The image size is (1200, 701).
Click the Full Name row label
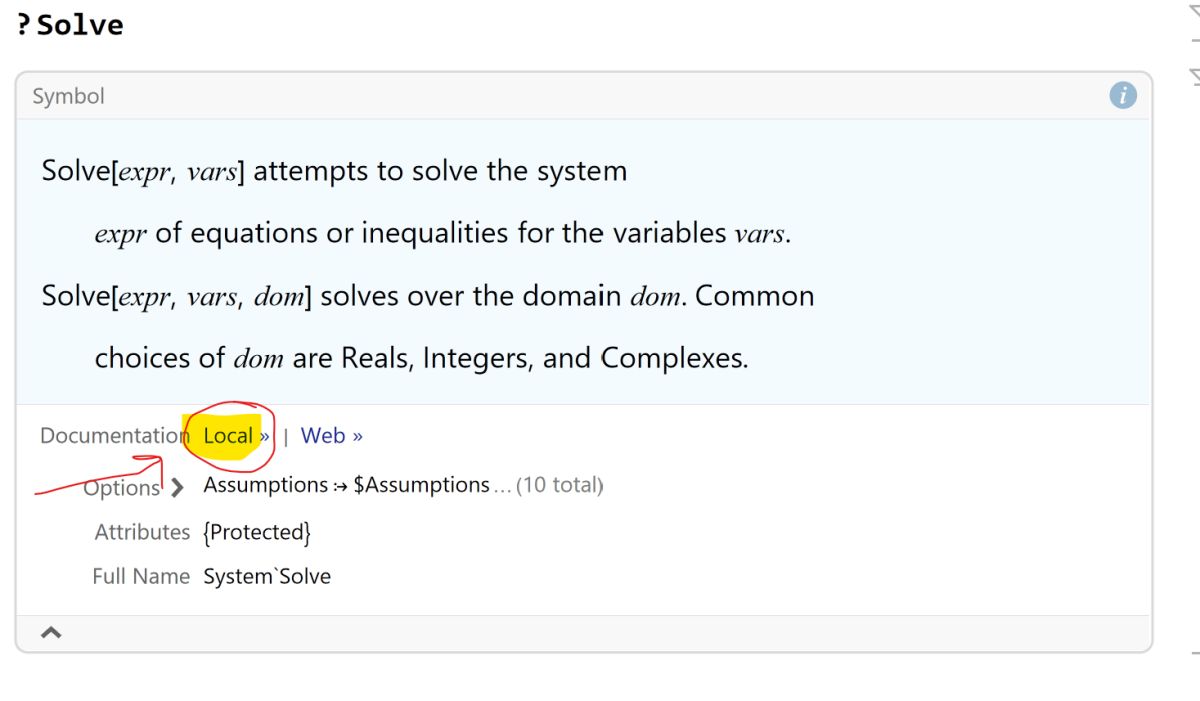(x=141, y=576)
